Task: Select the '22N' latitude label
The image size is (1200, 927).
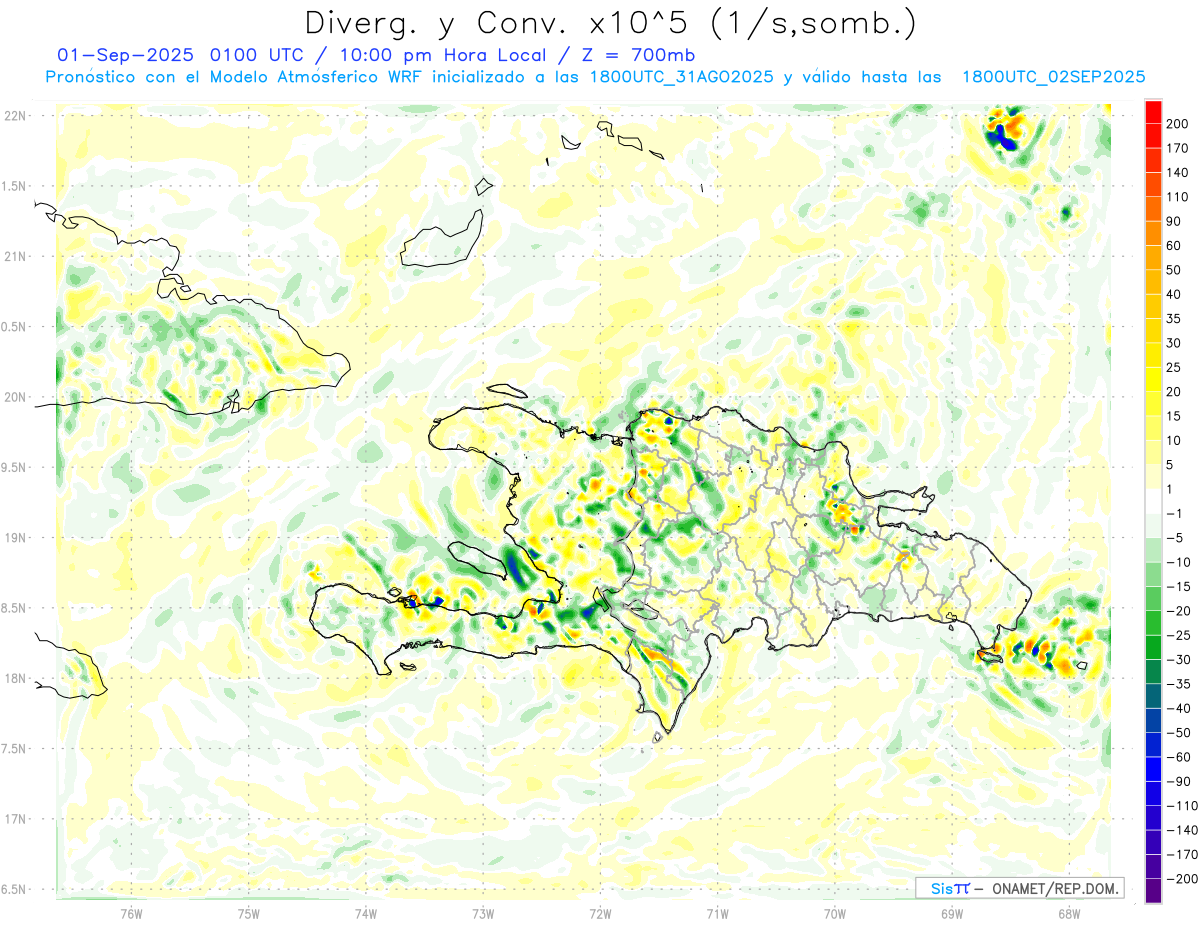Action: [x=15, y=116]
